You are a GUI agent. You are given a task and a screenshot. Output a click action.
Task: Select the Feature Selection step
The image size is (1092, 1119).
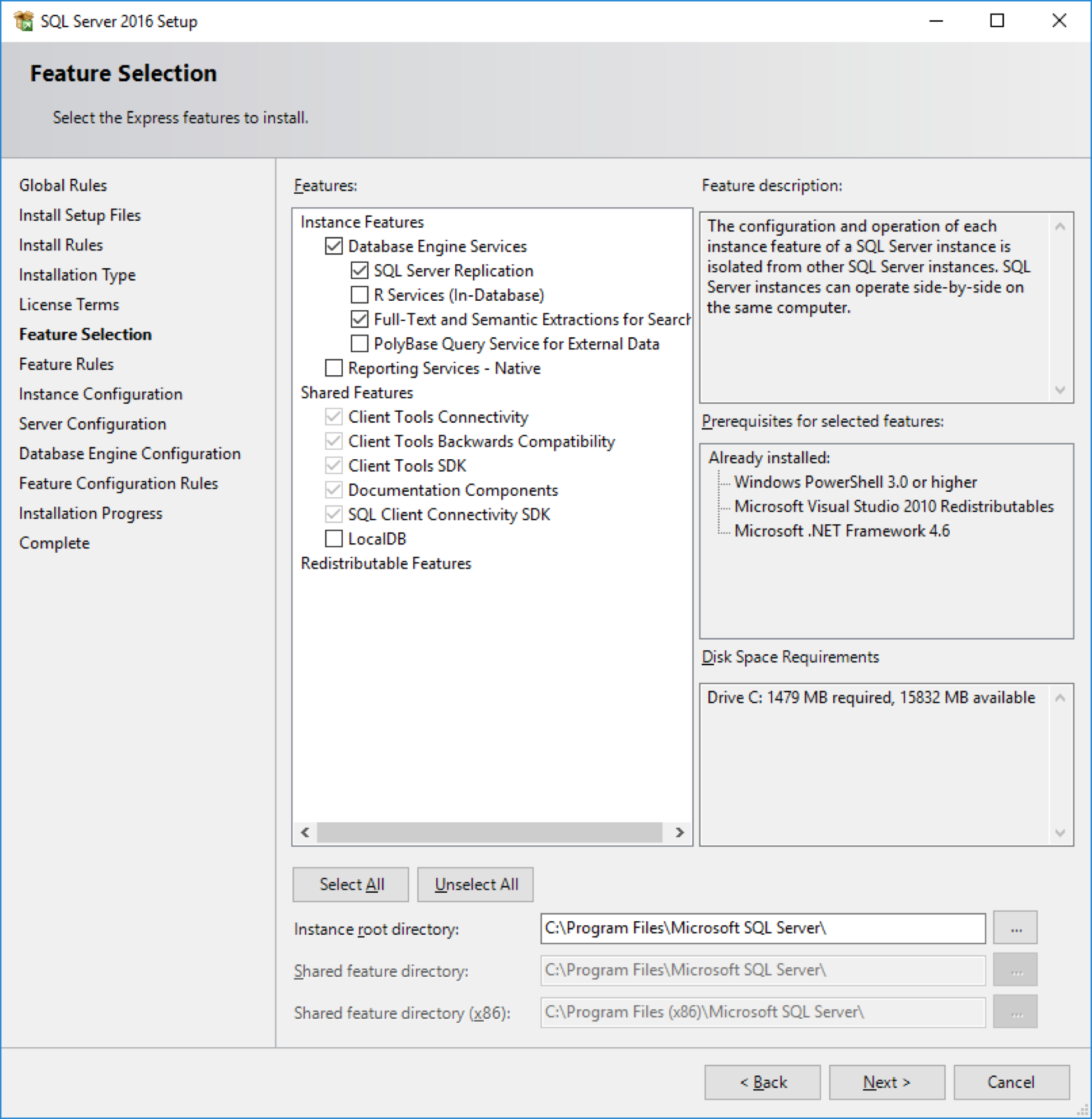(86, 334)
